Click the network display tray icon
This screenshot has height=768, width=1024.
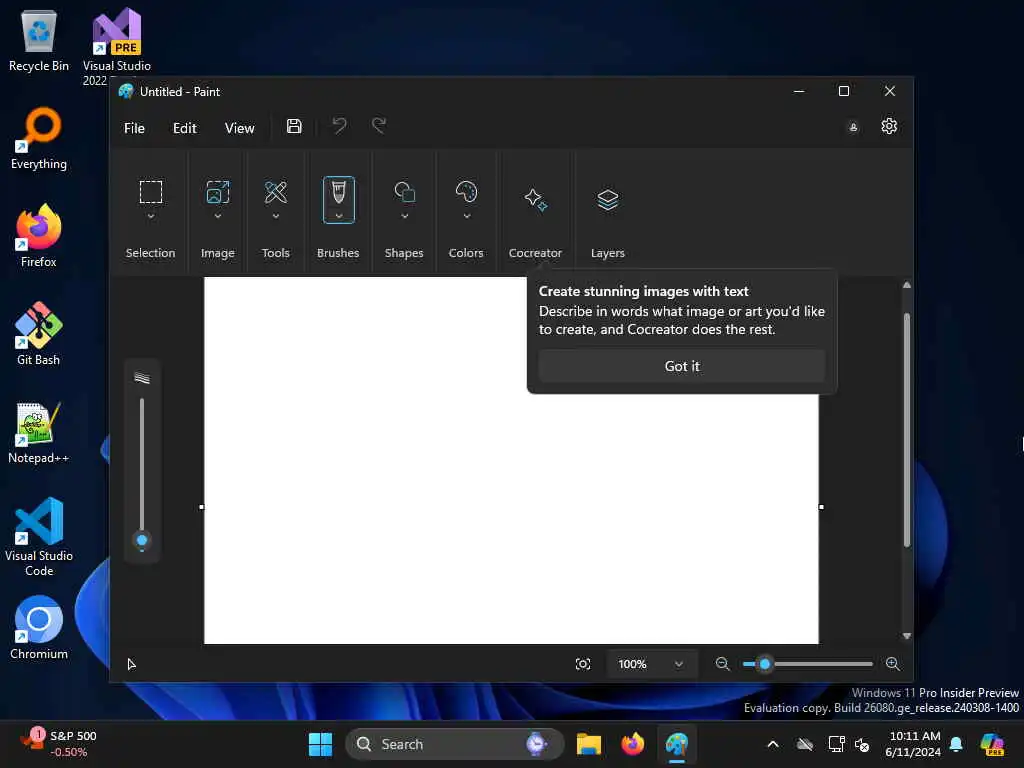[x=837, y=744]
